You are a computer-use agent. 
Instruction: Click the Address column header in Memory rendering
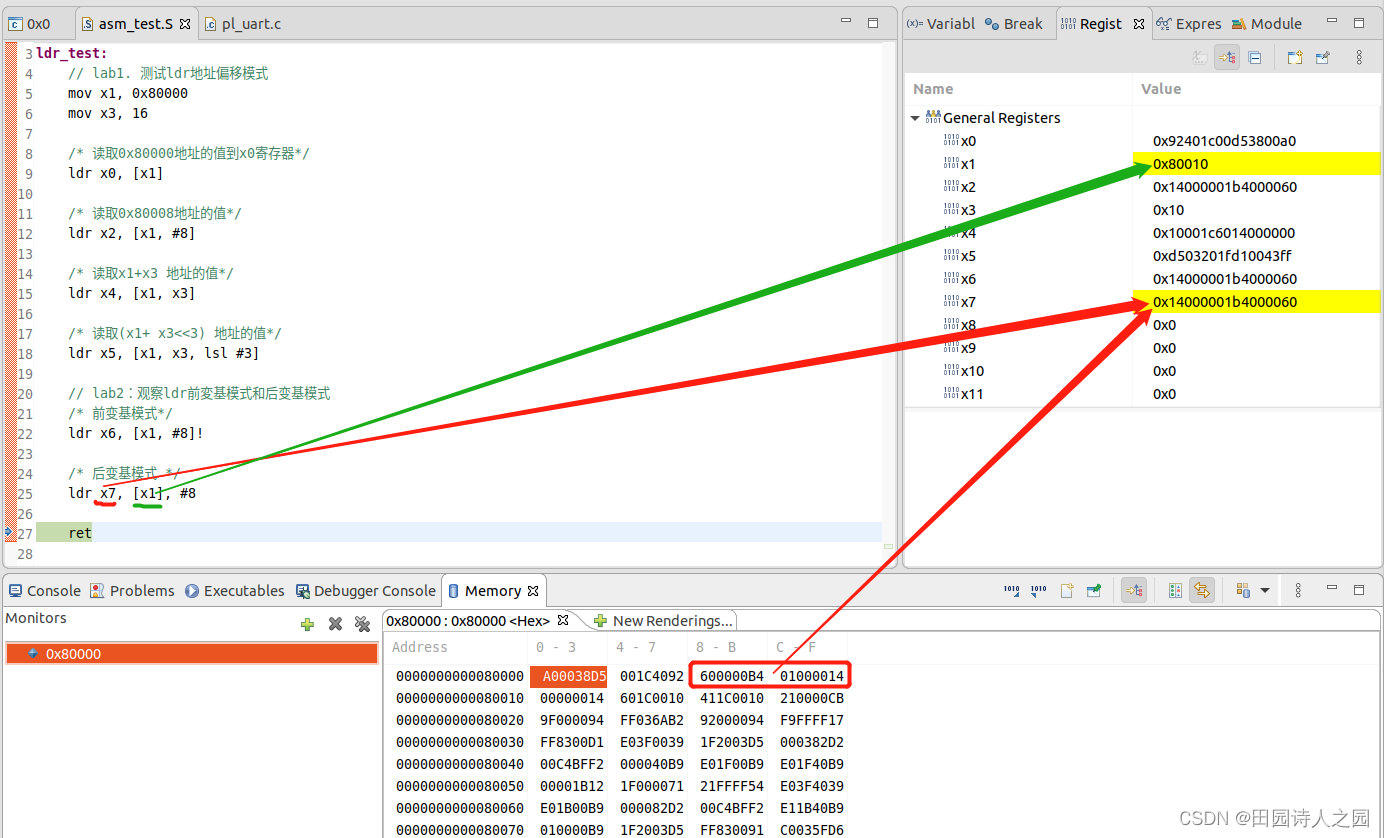point(457,647)
